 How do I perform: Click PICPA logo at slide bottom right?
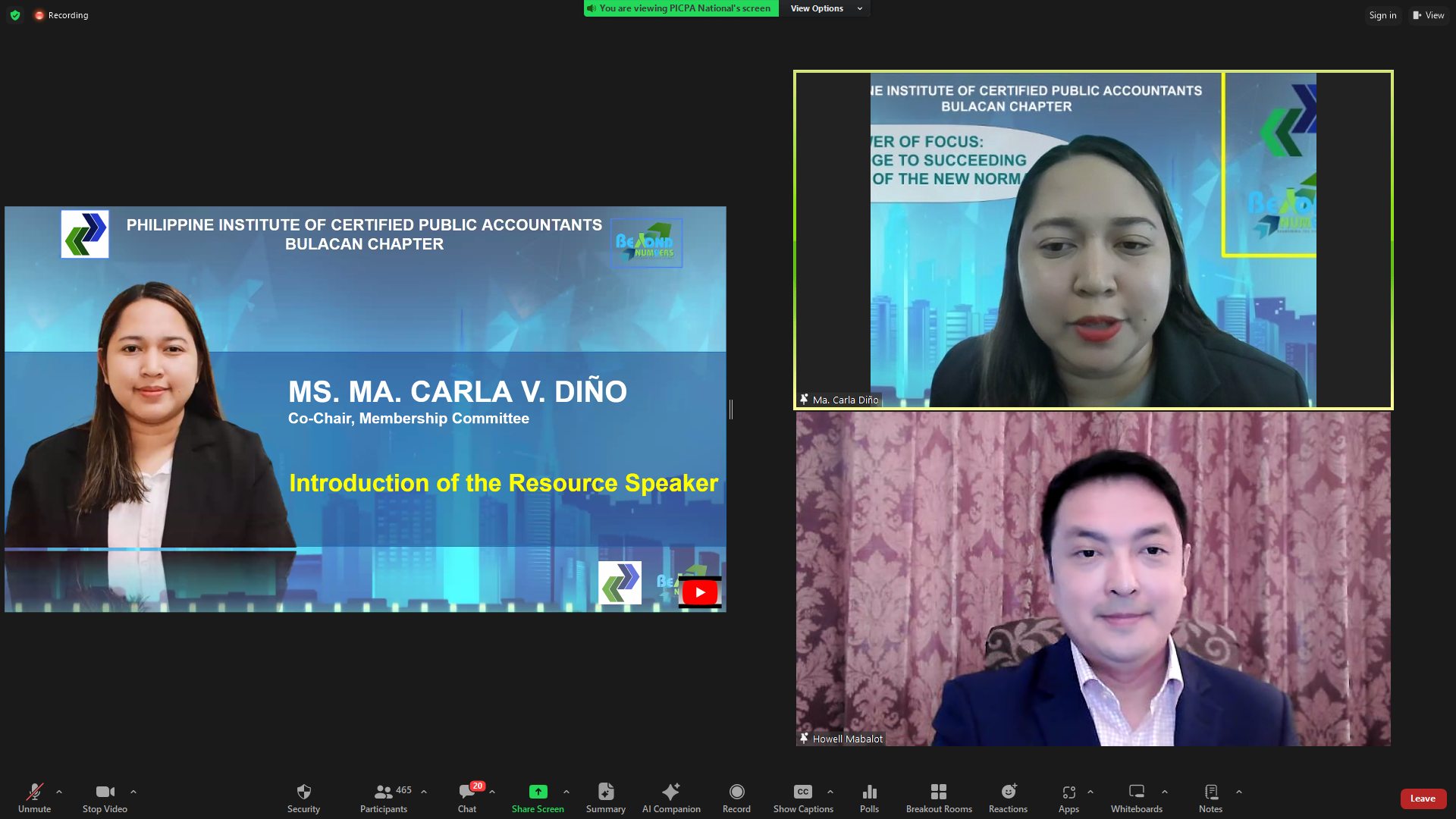(620, 582)
